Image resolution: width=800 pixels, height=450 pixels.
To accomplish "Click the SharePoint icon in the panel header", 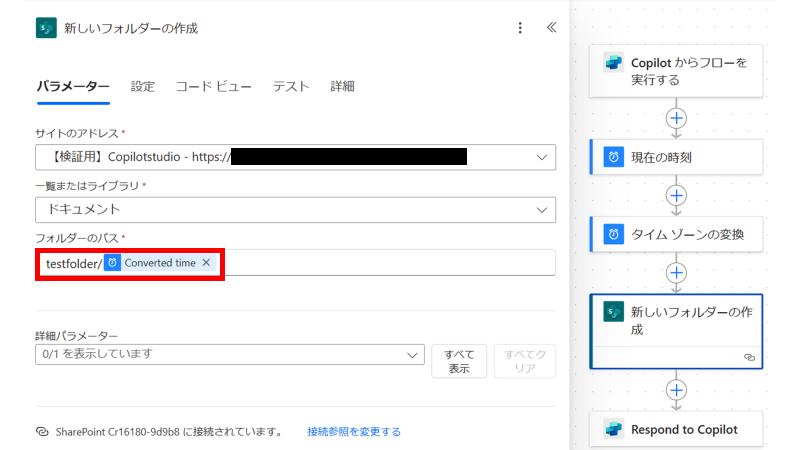I will click(x=46, y=28).
